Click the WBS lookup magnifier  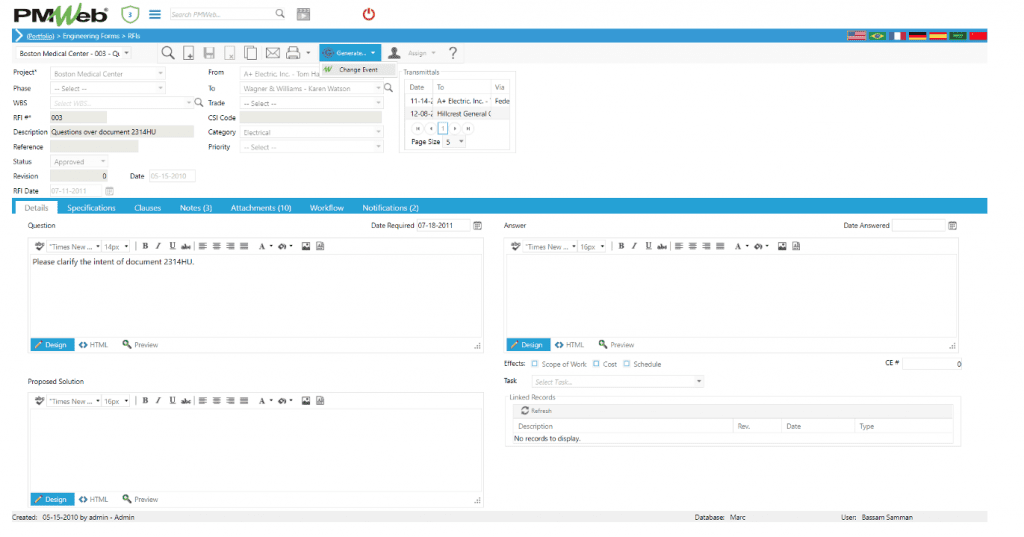tap(199, 103)
